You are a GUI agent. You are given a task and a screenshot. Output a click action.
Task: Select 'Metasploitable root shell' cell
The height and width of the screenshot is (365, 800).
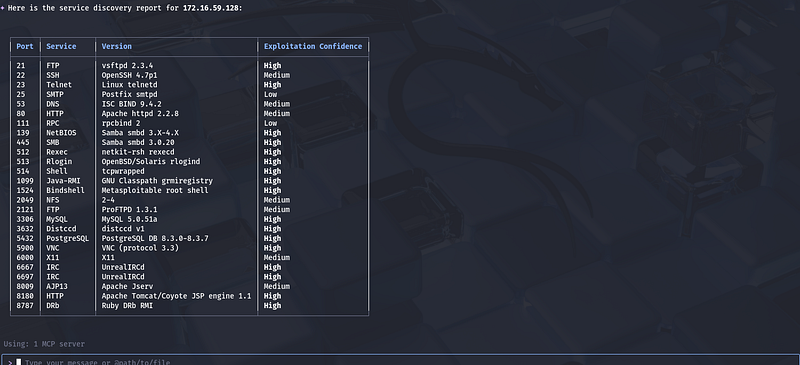[x=155, y=190]
